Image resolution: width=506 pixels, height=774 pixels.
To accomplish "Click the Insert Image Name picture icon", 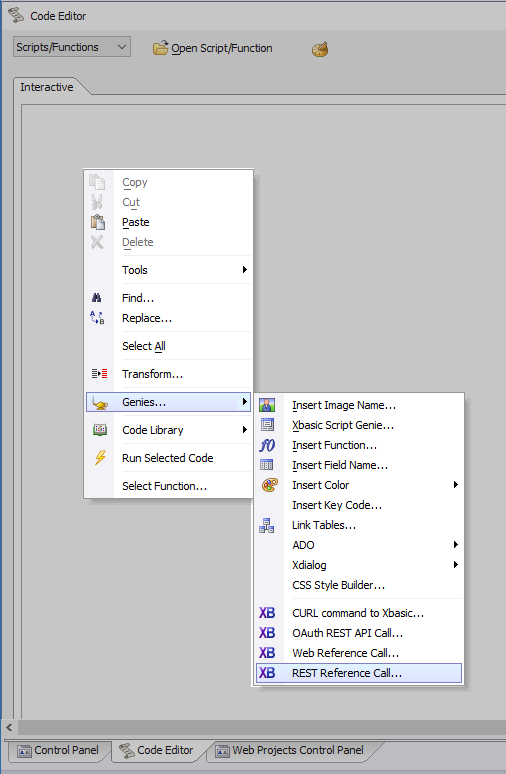I will click(267, 405).
